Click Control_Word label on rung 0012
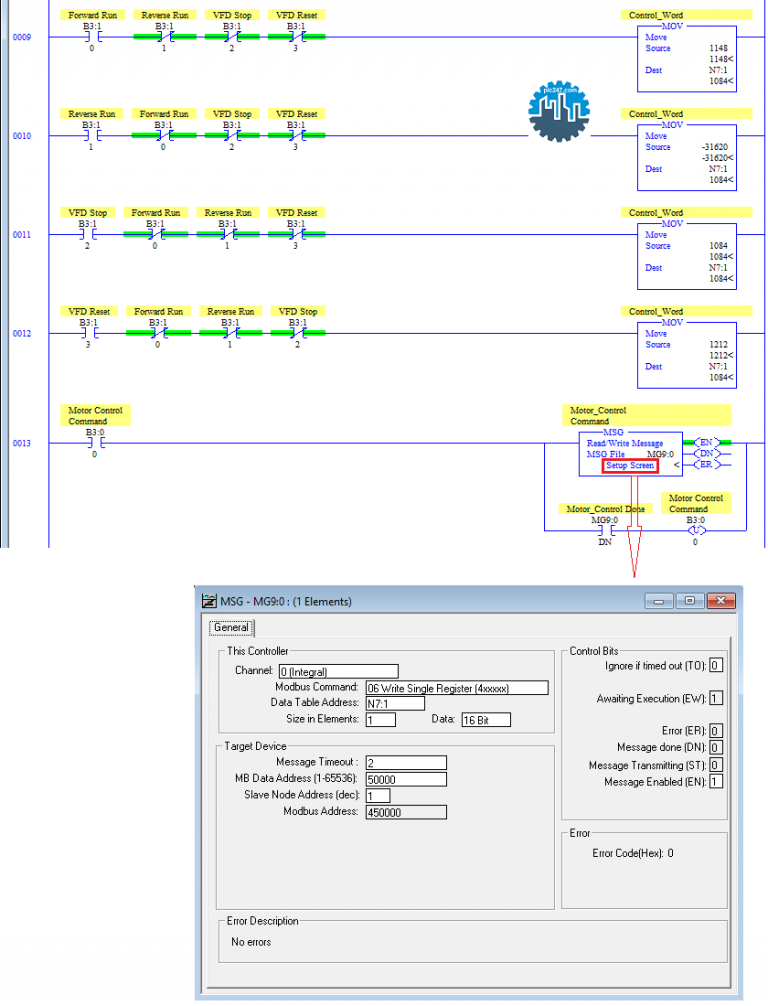 point(656,312)
